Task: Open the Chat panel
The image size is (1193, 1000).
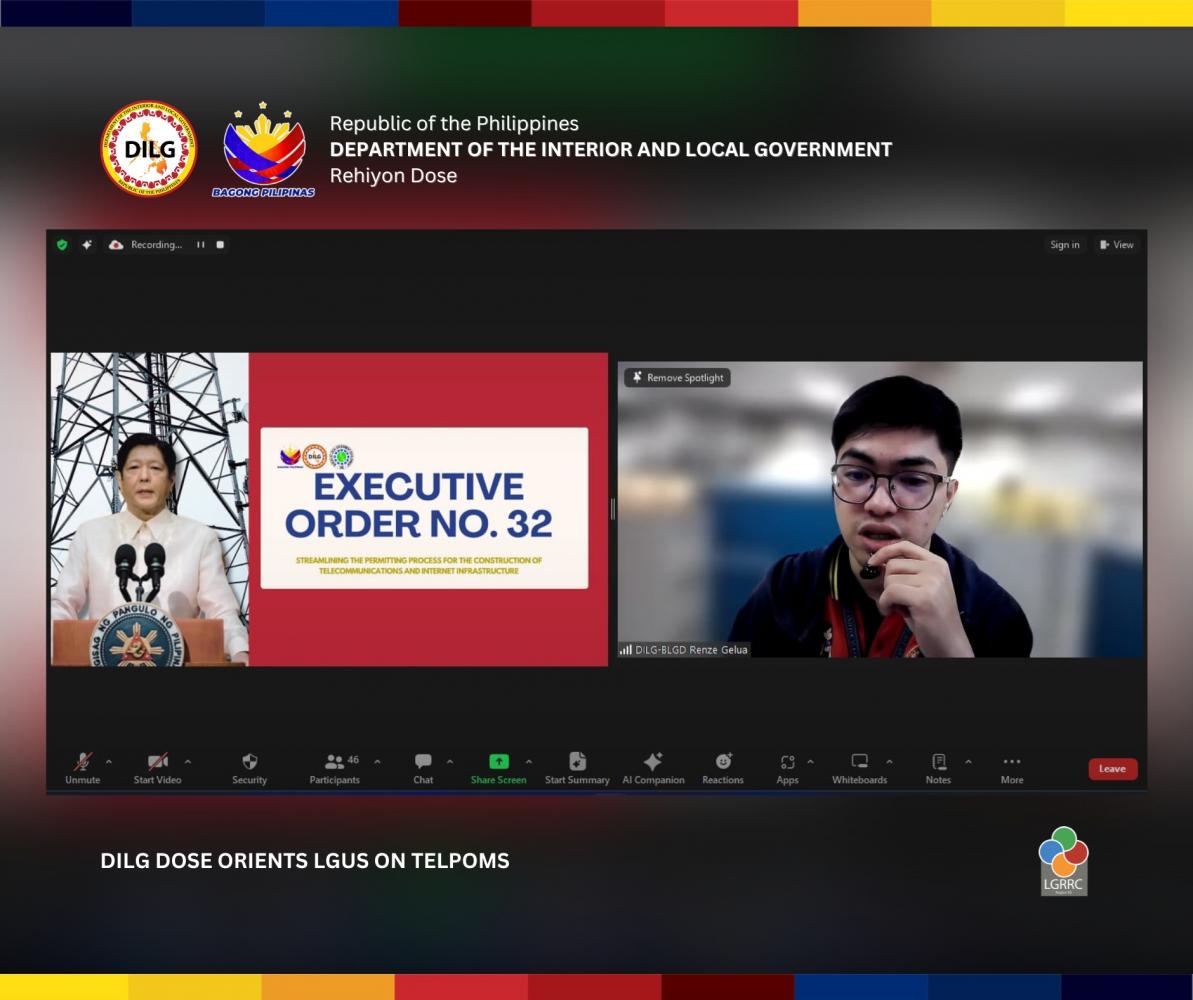Action: [423, 768]
